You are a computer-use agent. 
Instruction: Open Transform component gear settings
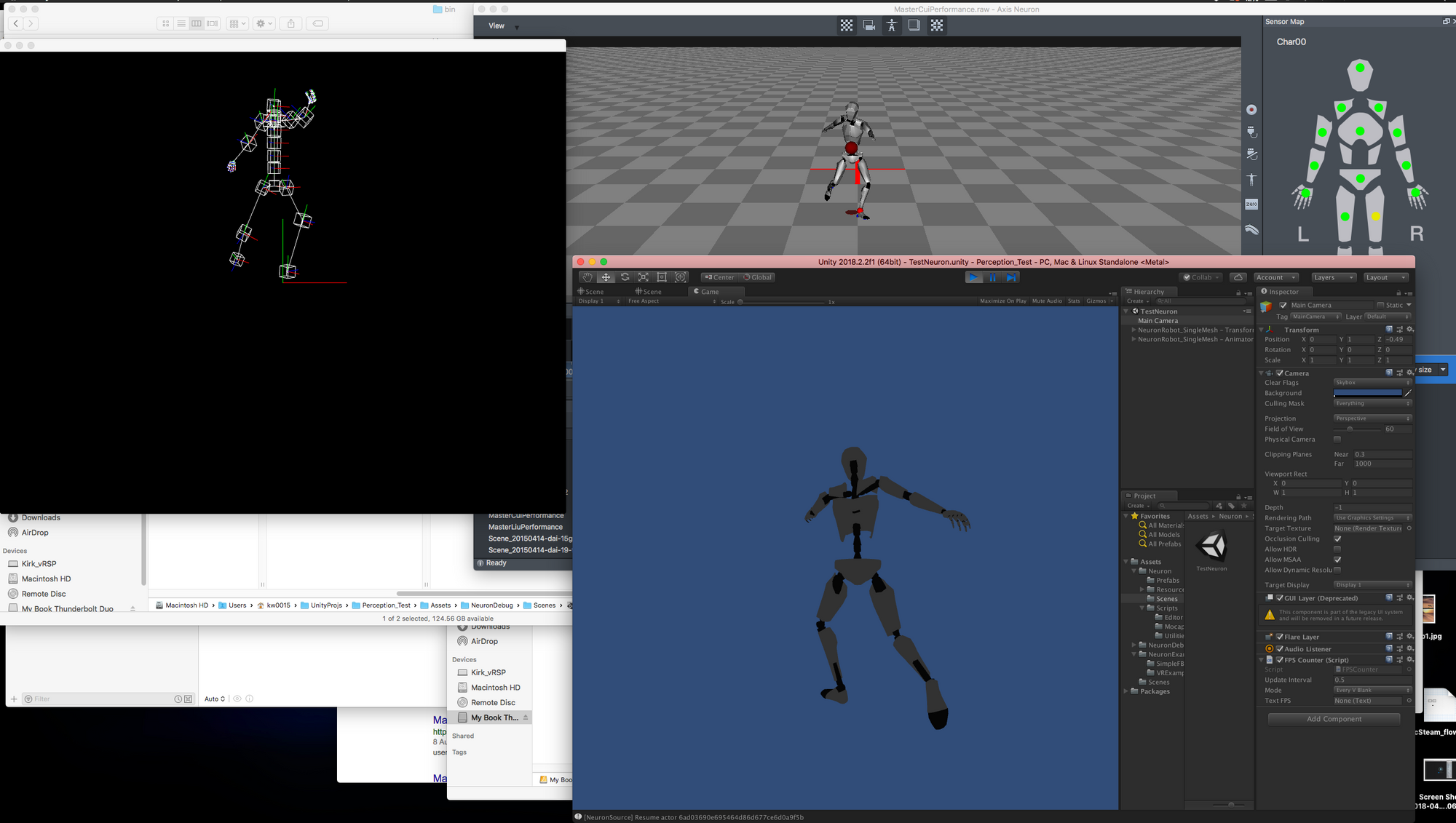(x=1409, y=330)
